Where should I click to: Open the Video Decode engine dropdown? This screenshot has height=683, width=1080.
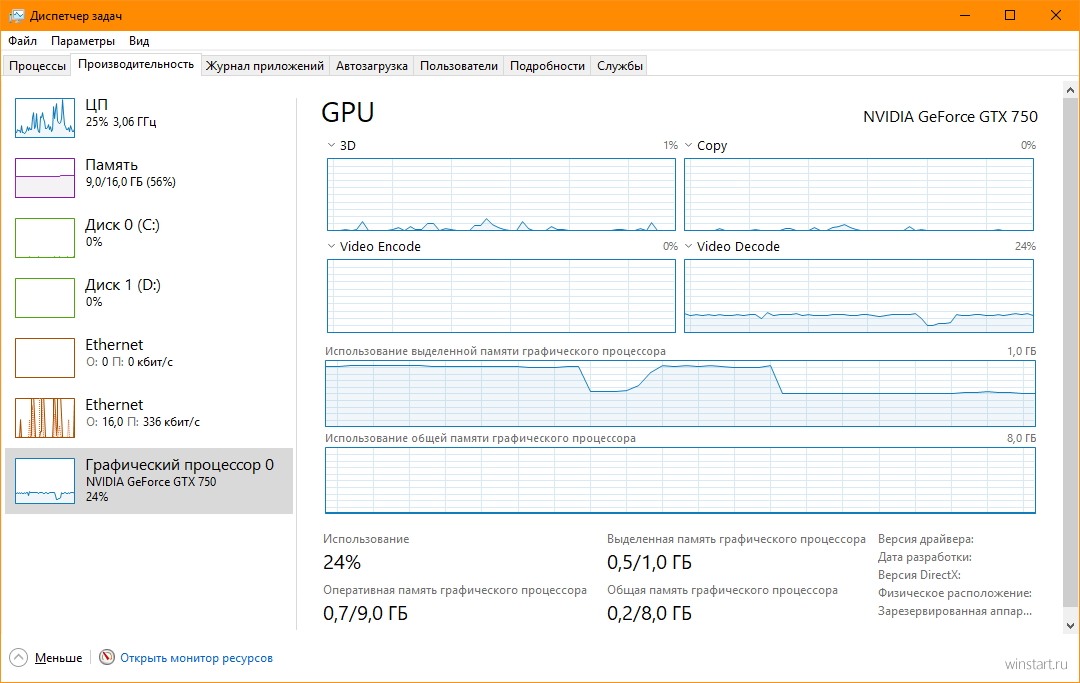(688, 246)
